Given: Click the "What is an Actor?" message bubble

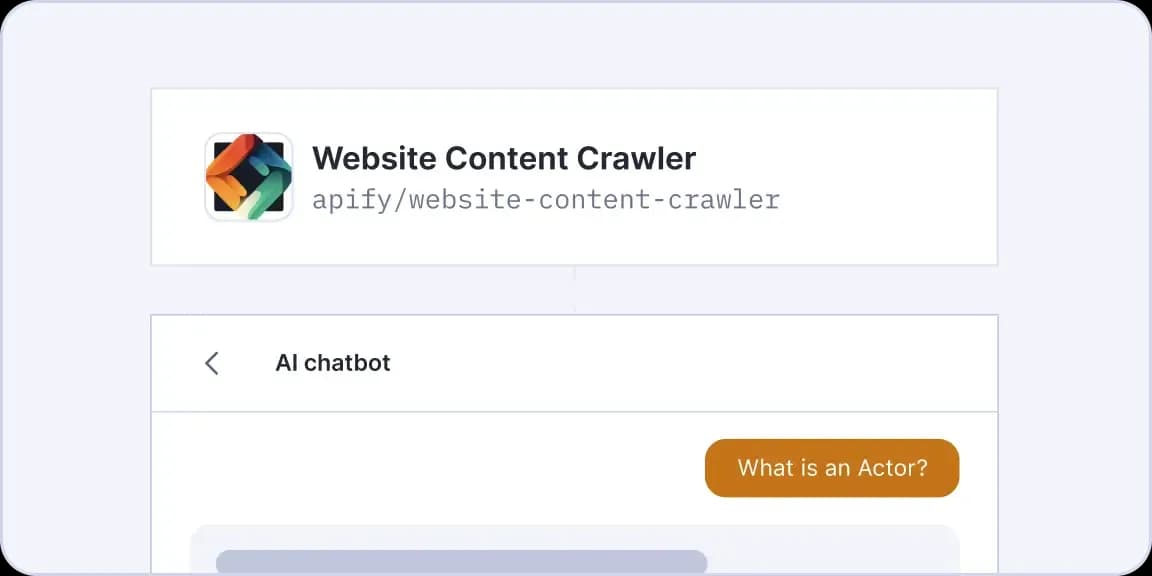Looking at the screenshot, I should 832,468.
